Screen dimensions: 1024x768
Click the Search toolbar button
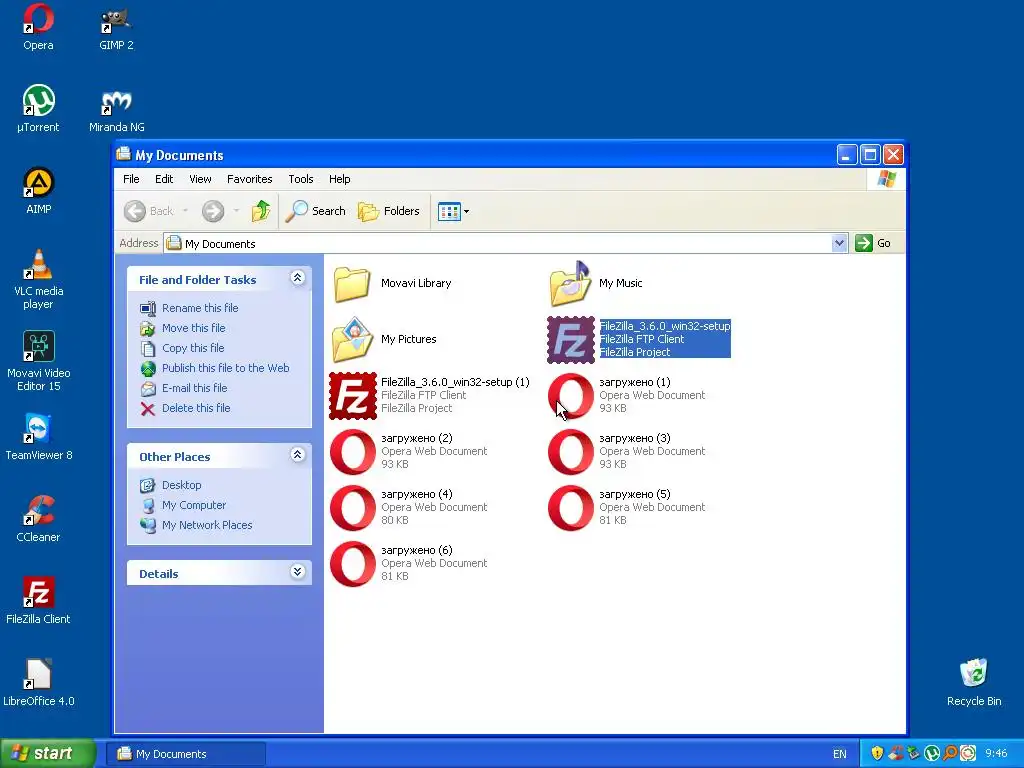point(316,211)
